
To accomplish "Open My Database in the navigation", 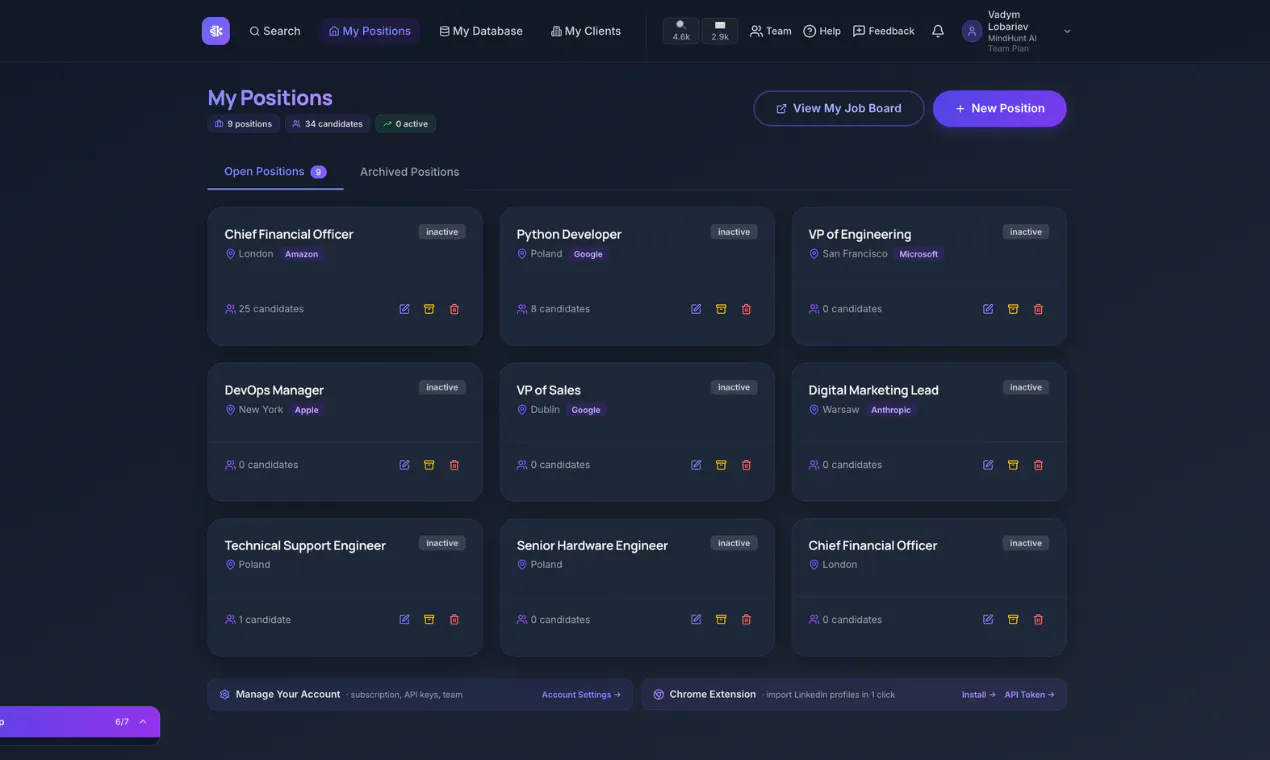I will [481, 31].
